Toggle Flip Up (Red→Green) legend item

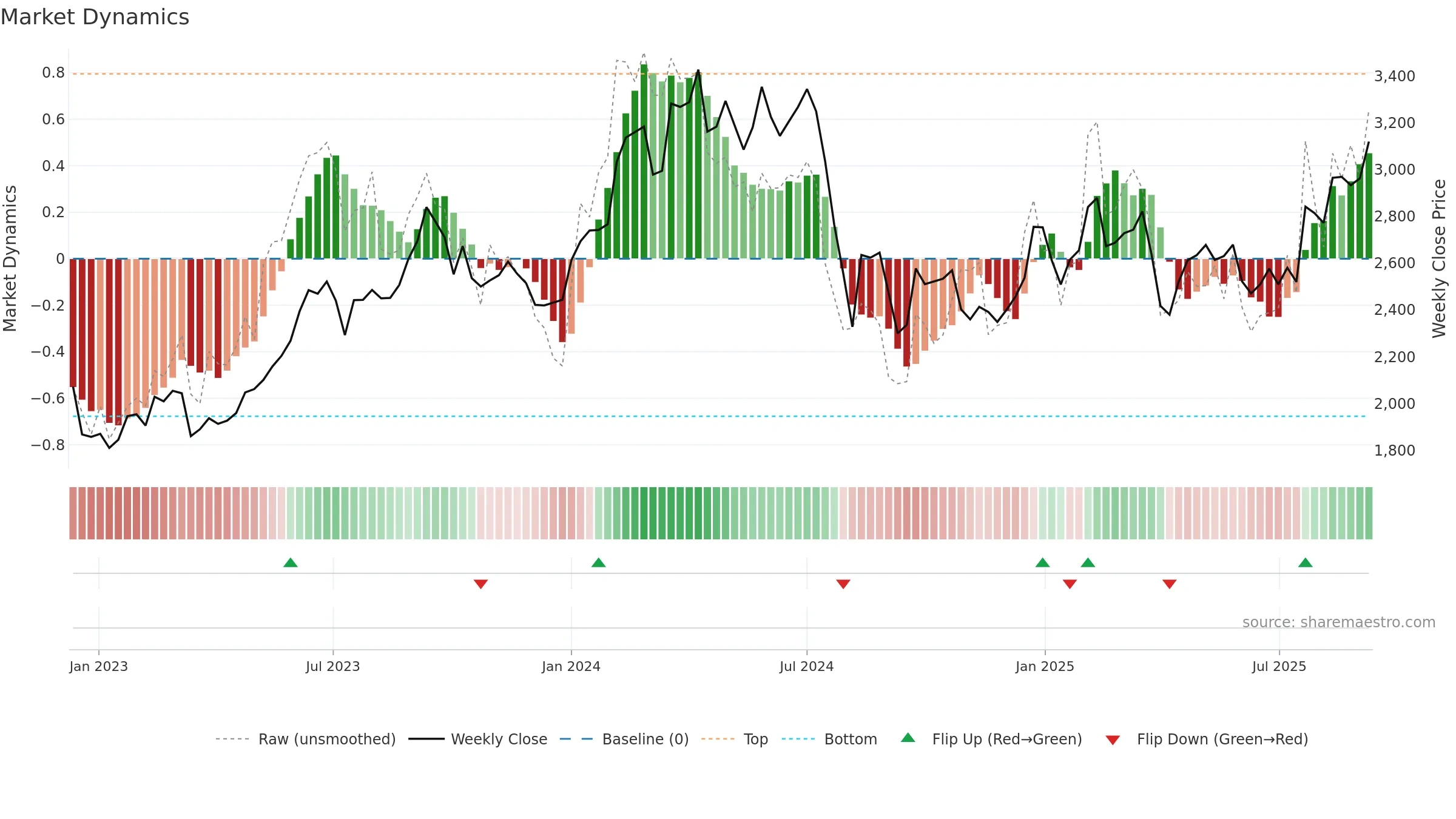click(x=991, y=739)
